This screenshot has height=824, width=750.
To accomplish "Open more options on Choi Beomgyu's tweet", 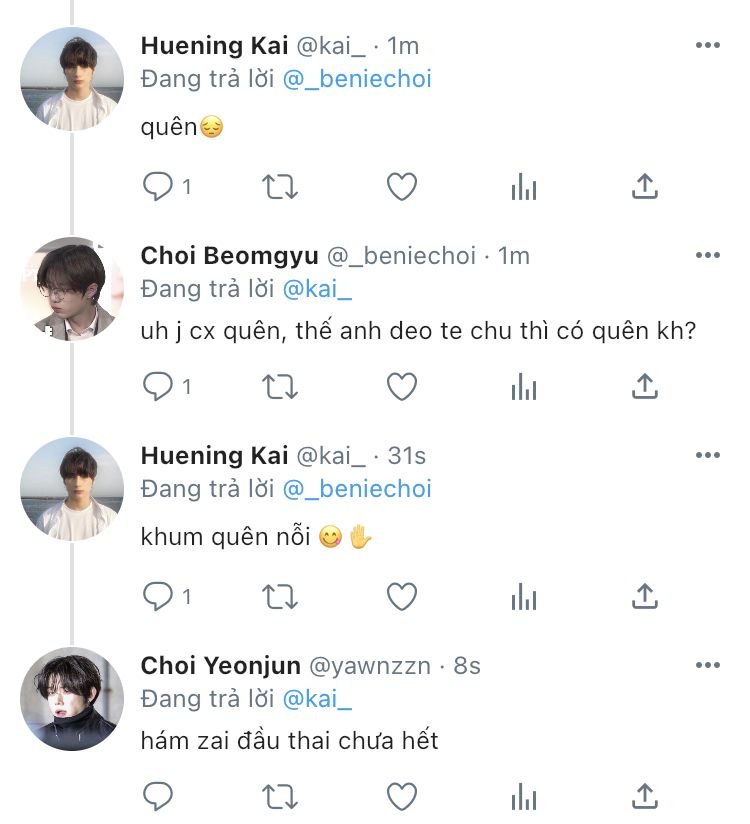I will click(708, 256).
